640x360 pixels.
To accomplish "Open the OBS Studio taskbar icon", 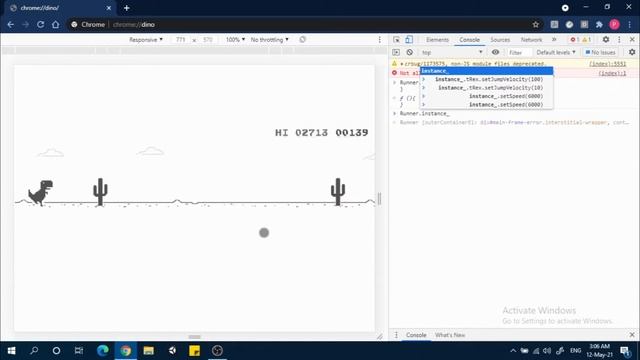I will pyautogui.click(x=218, y=351).
